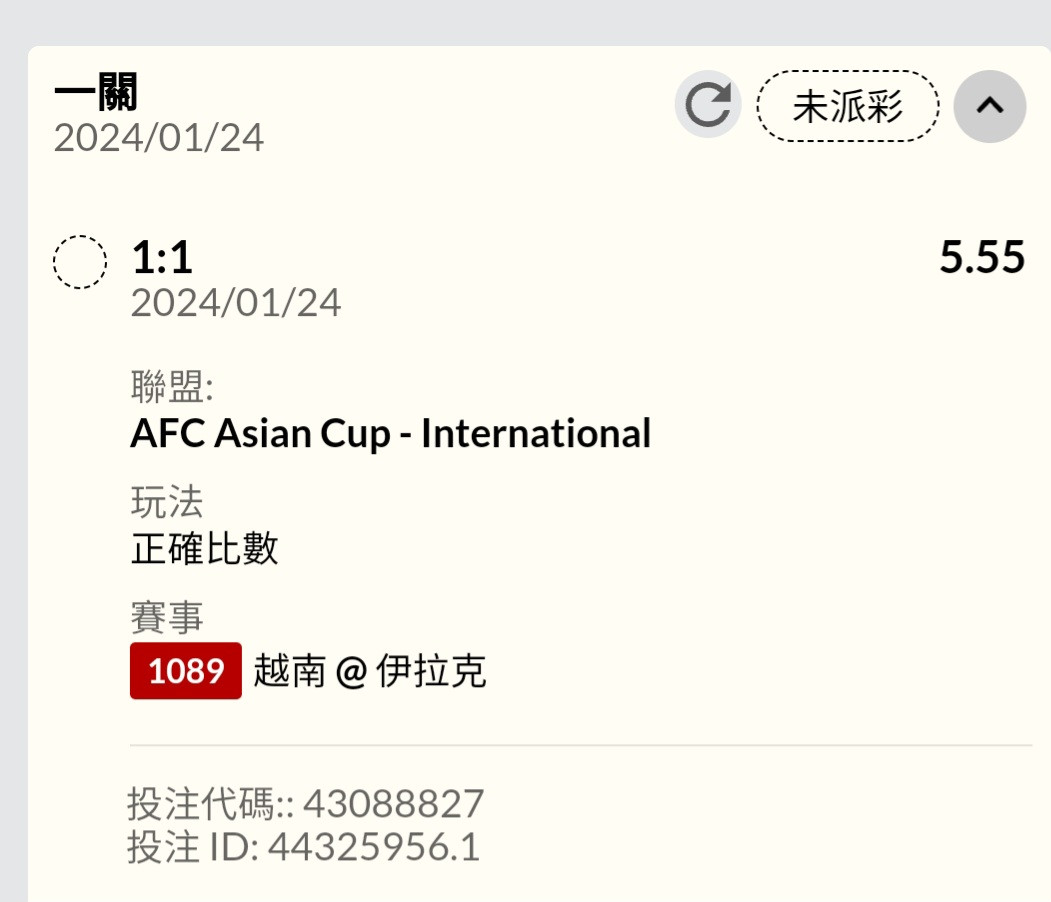Click the 1:1 score selection
The width and height of the screenshot is (1051, 902).
tap(162, 257)
